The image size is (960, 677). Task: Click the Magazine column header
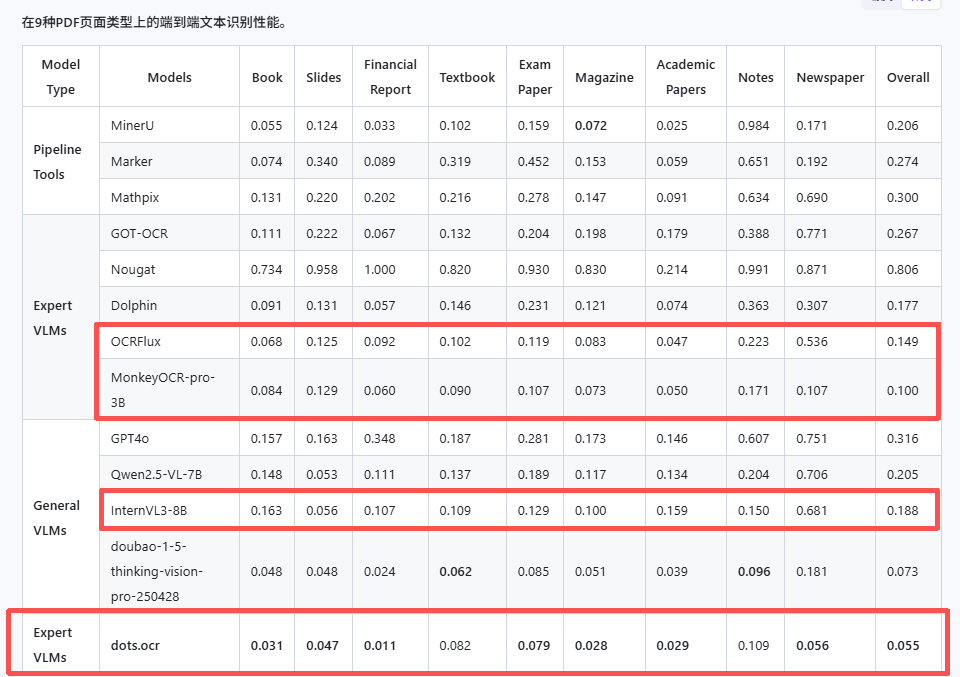click(x=604, y=77)
